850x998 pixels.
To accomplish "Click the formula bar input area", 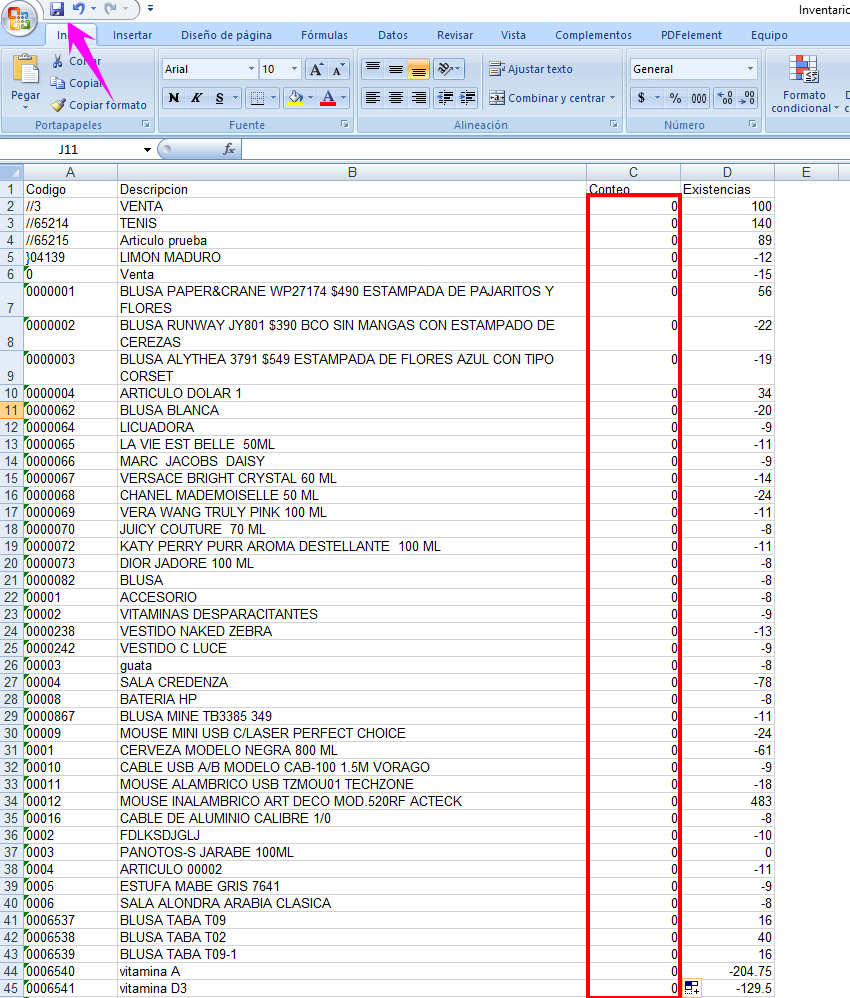I will click(x=545, y=150).
